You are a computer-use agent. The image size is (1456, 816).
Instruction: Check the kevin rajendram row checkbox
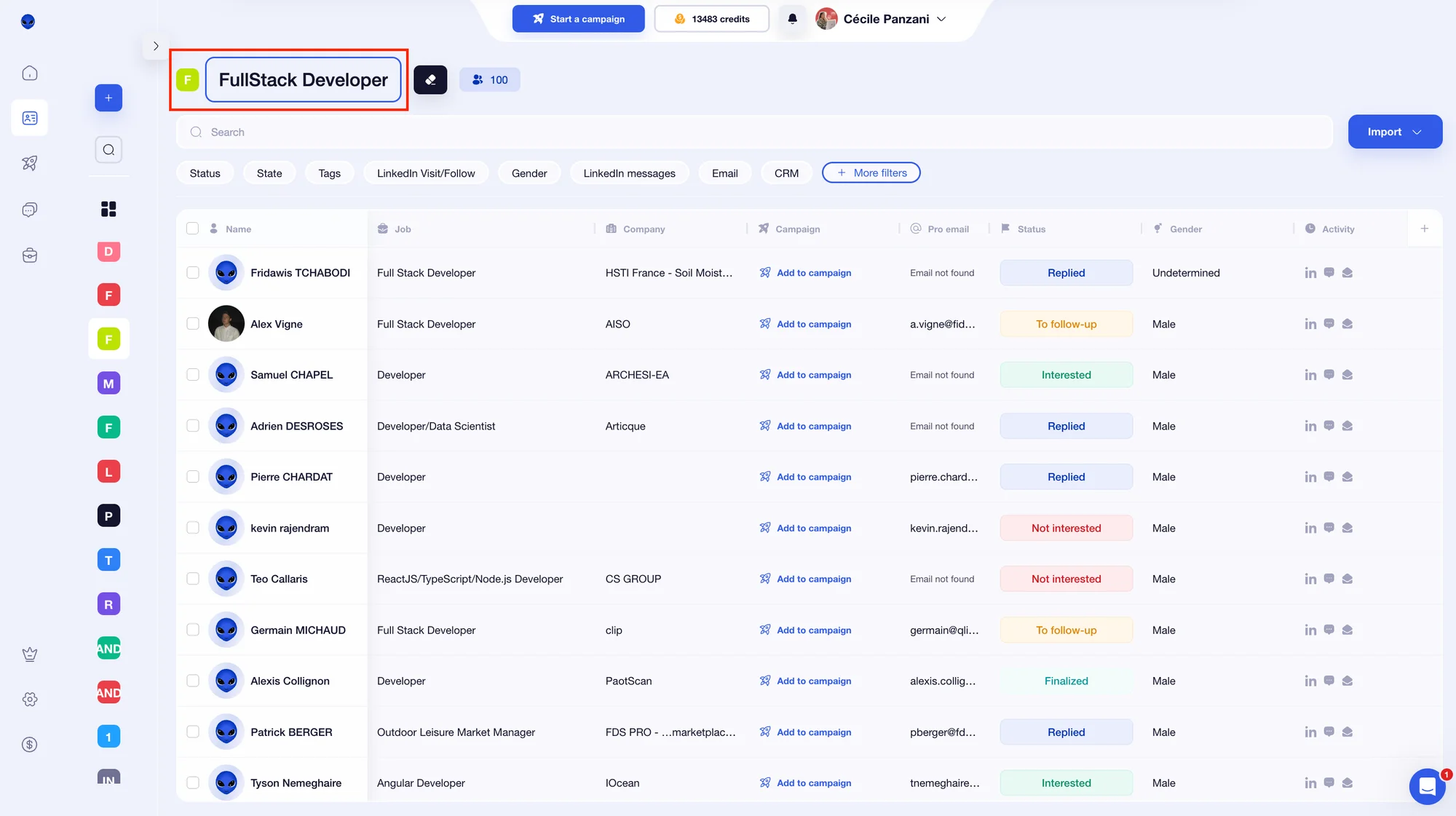(192, 528)
